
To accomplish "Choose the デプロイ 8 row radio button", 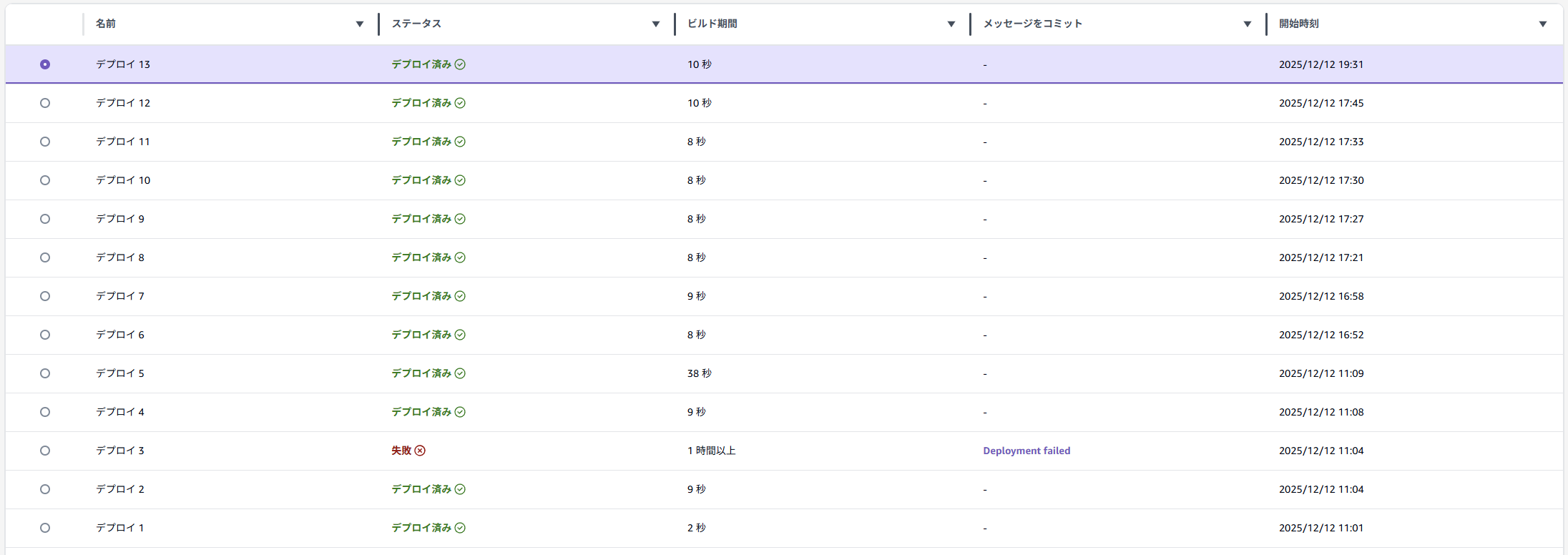I will [x=45, y=257].
